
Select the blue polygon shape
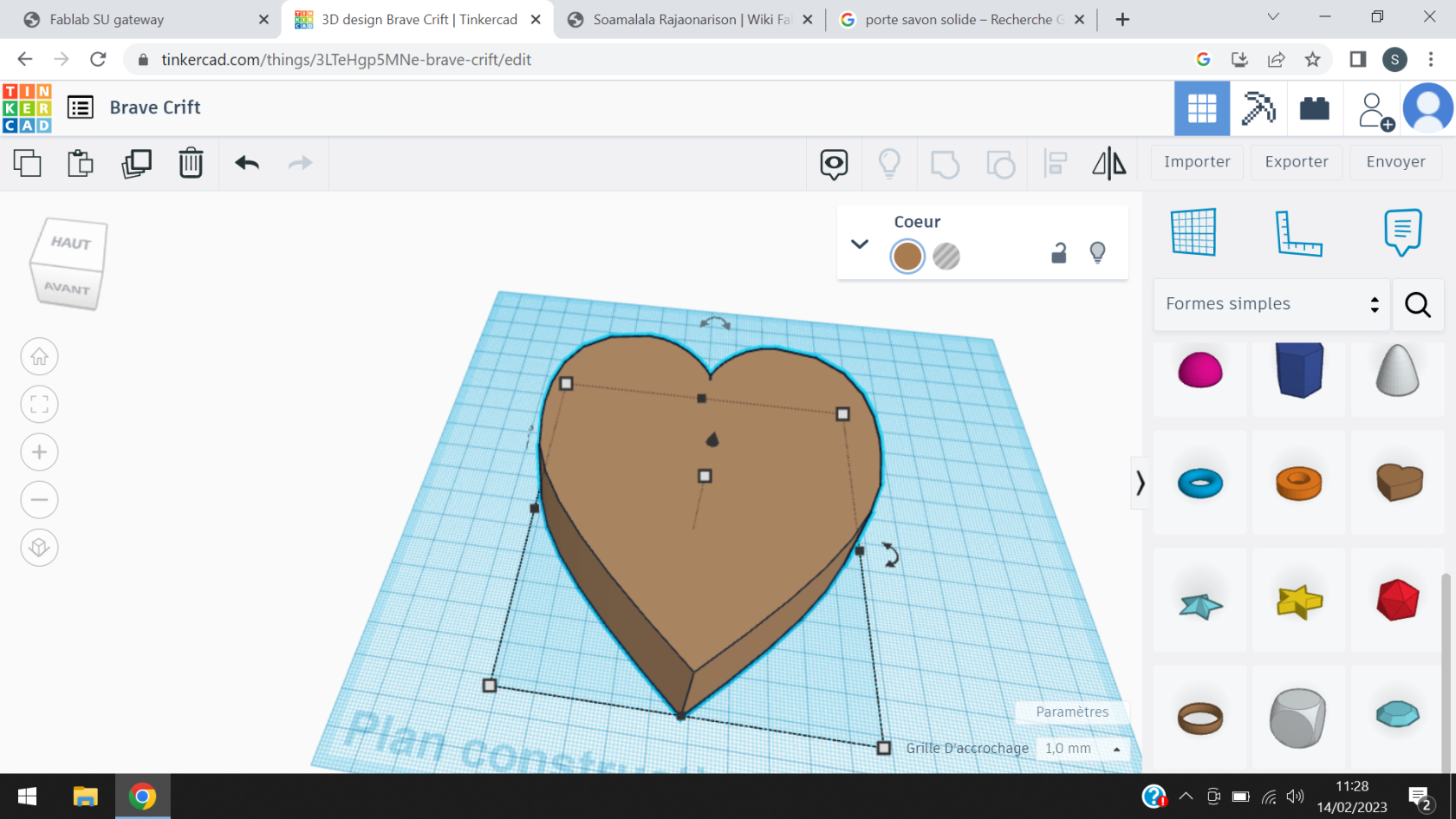pos(1300,370)
